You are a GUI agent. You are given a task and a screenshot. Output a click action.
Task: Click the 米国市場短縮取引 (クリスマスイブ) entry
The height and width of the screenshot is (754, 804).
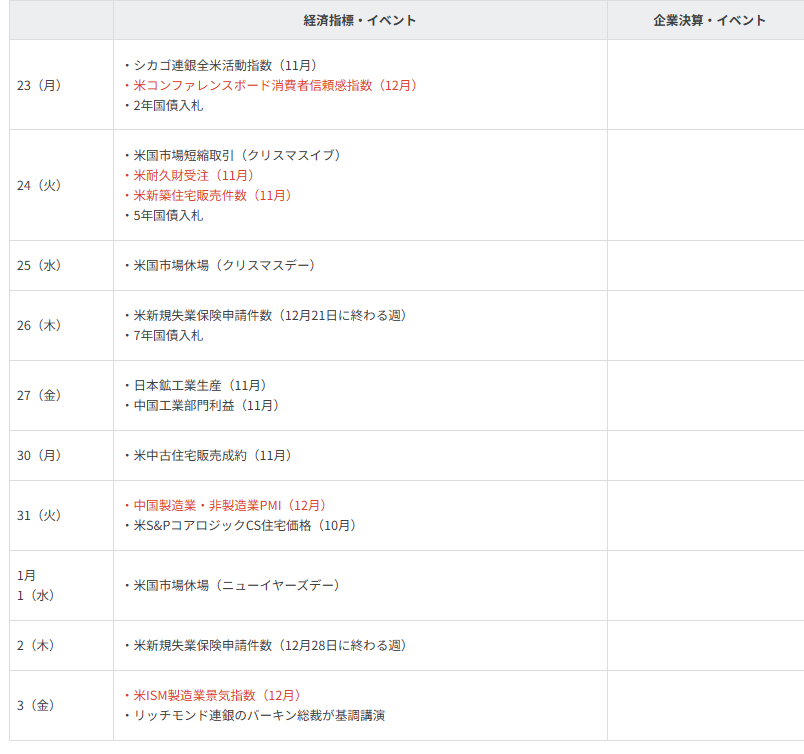(x=238, y=155)
